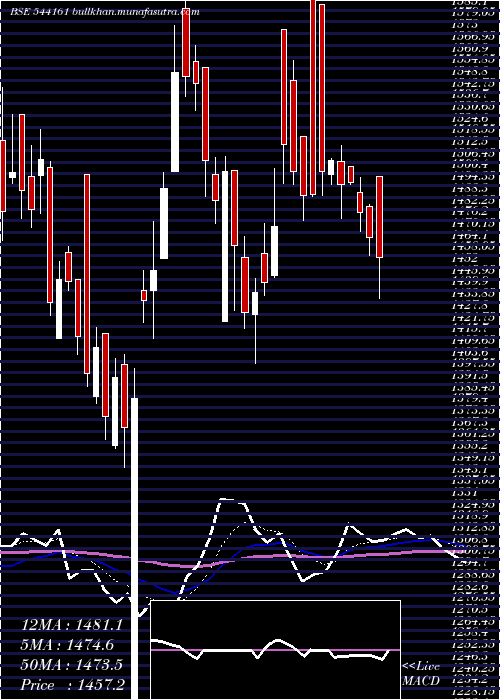Click inside the MACD inset chart panel

point(275,650)
